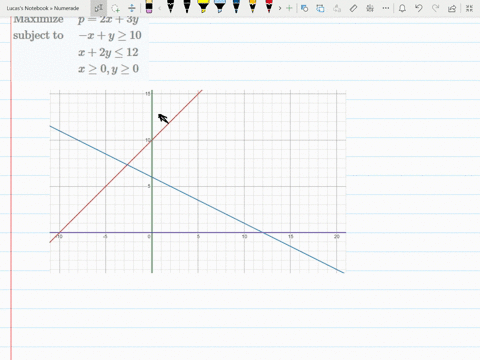Show more pens with right chevron
Image resolution: width=480 pixels, height=360 pixels.
point(280,8)
